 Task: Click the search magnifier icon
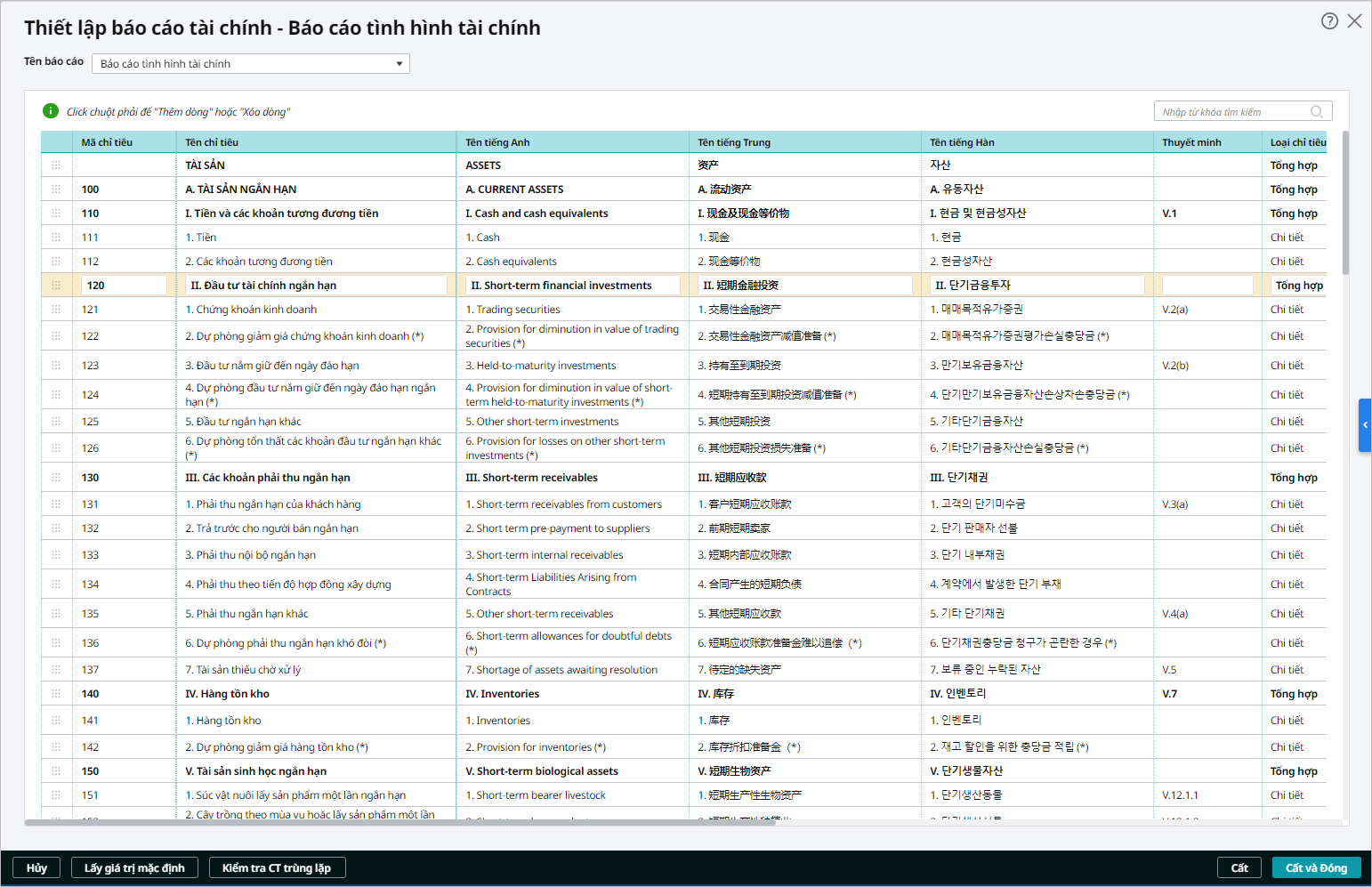tap(1317, 111)
